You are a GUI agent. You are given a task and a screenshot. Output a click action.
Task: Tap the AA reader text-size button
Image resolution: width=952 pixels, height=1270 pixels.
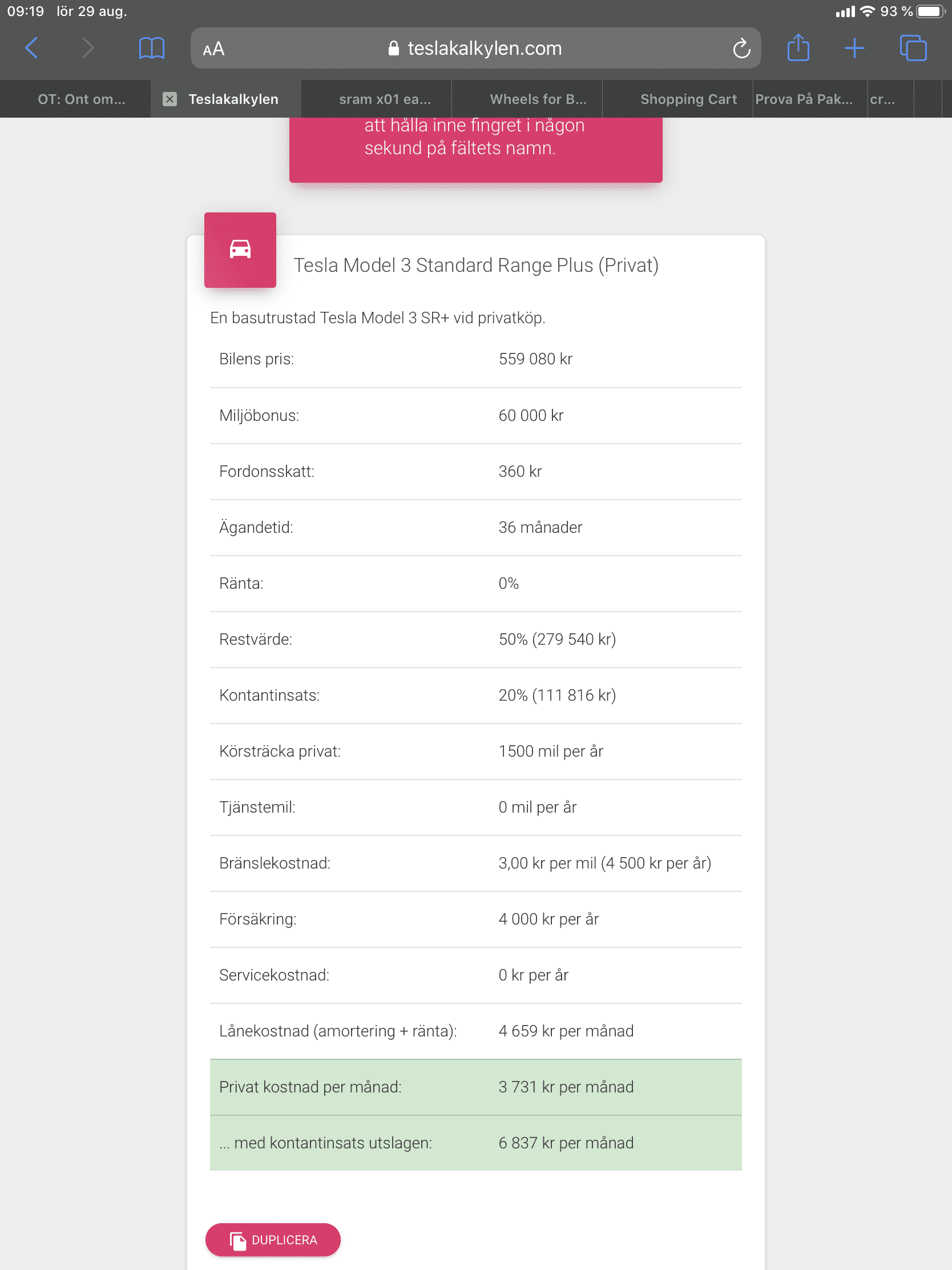[213, 49]
